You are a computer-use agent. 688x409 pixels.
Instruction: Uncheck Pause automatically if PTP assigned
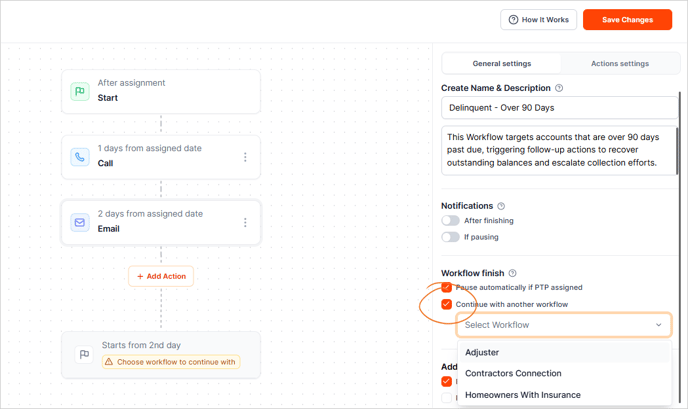[x=447, y=287]
